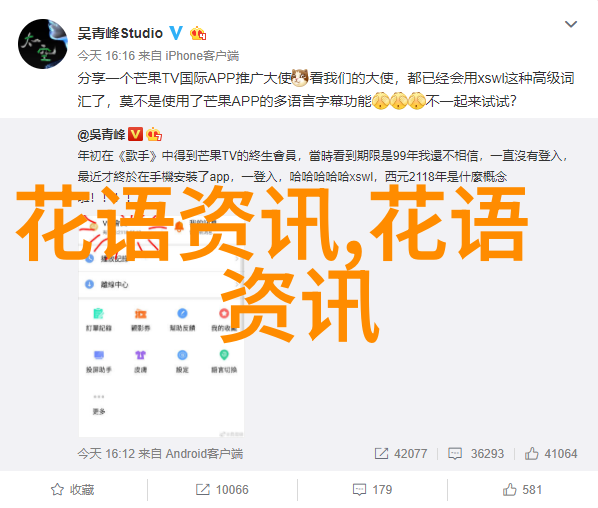Add this post to favorites 收藏
The image size is (598, 508).
[x=72, y=489]
